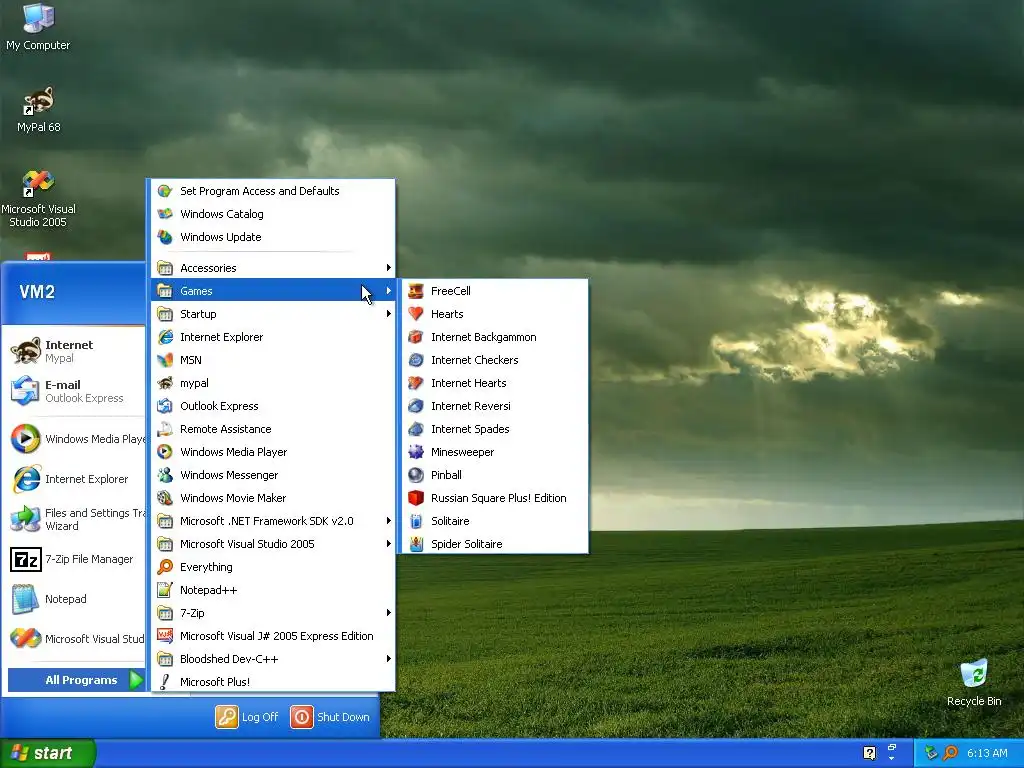Click the Shut Down button
Image resolution: width=1024 pixels, height=768 pixels.
tap(330, 717)
